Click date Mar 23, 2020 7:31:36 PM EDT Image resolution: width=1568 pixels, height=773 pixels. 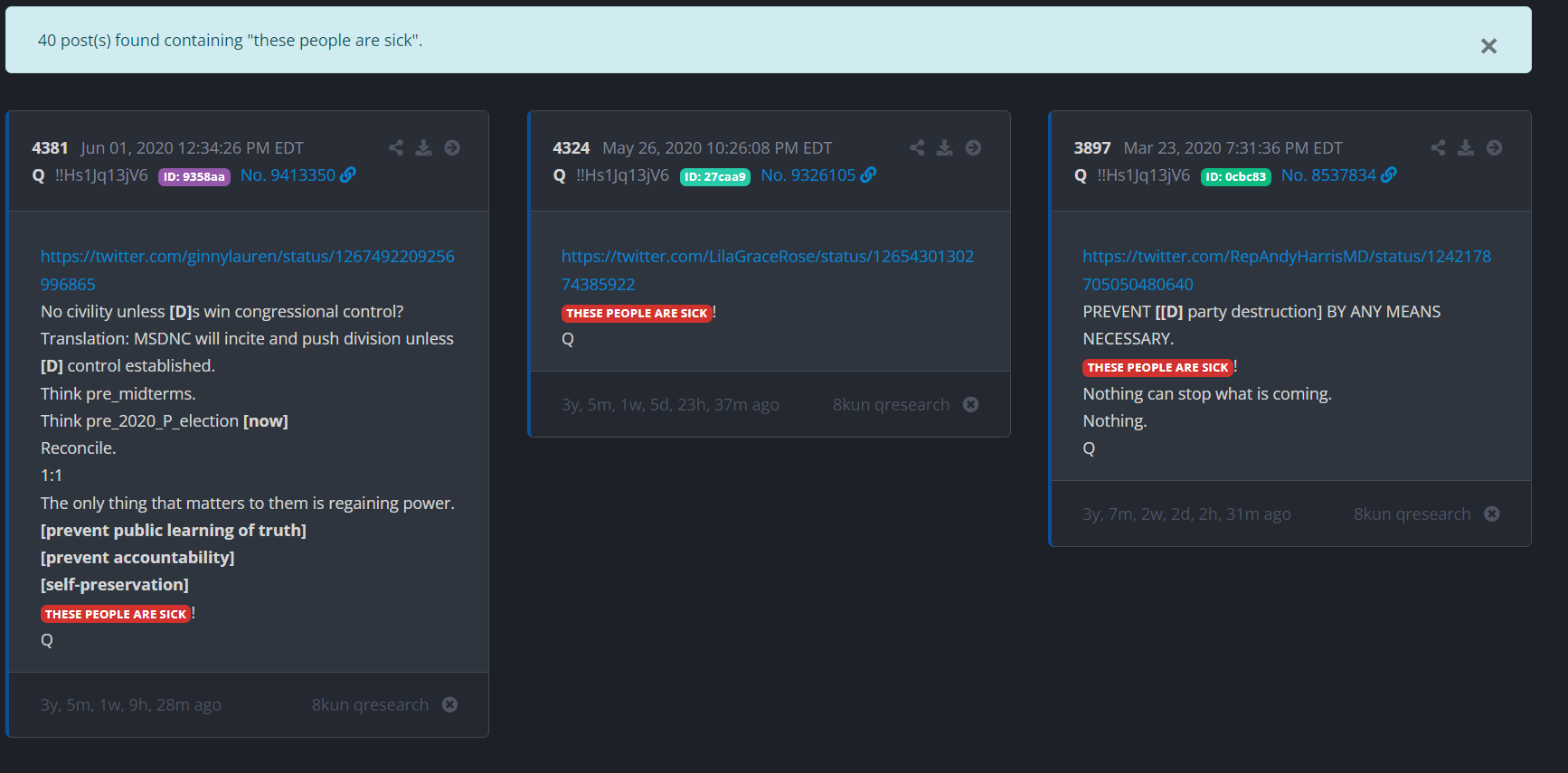tap(1233, 148)
